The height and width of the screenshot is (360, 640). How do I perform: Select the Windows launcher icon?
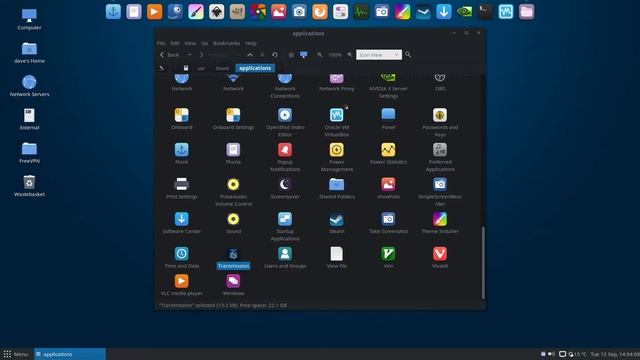pyautogui.click(x=233, y=281)
